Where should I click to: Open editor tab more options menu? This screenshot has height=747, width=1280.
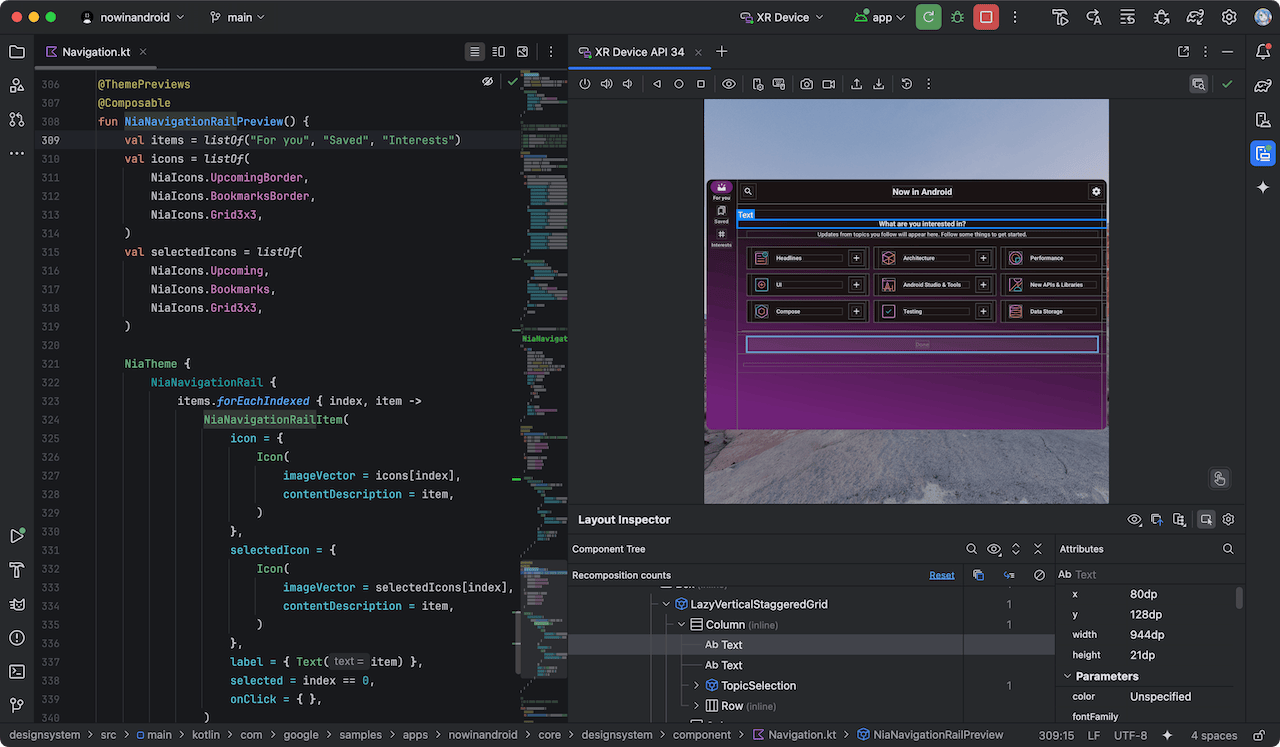click(x=551, y=52)
